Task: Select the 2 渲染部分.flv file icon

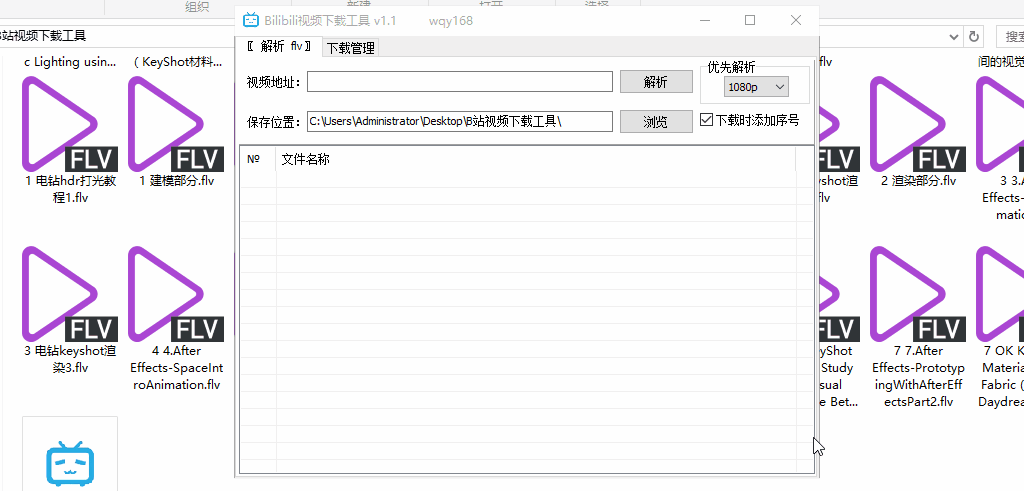Action: click(918, 124)
